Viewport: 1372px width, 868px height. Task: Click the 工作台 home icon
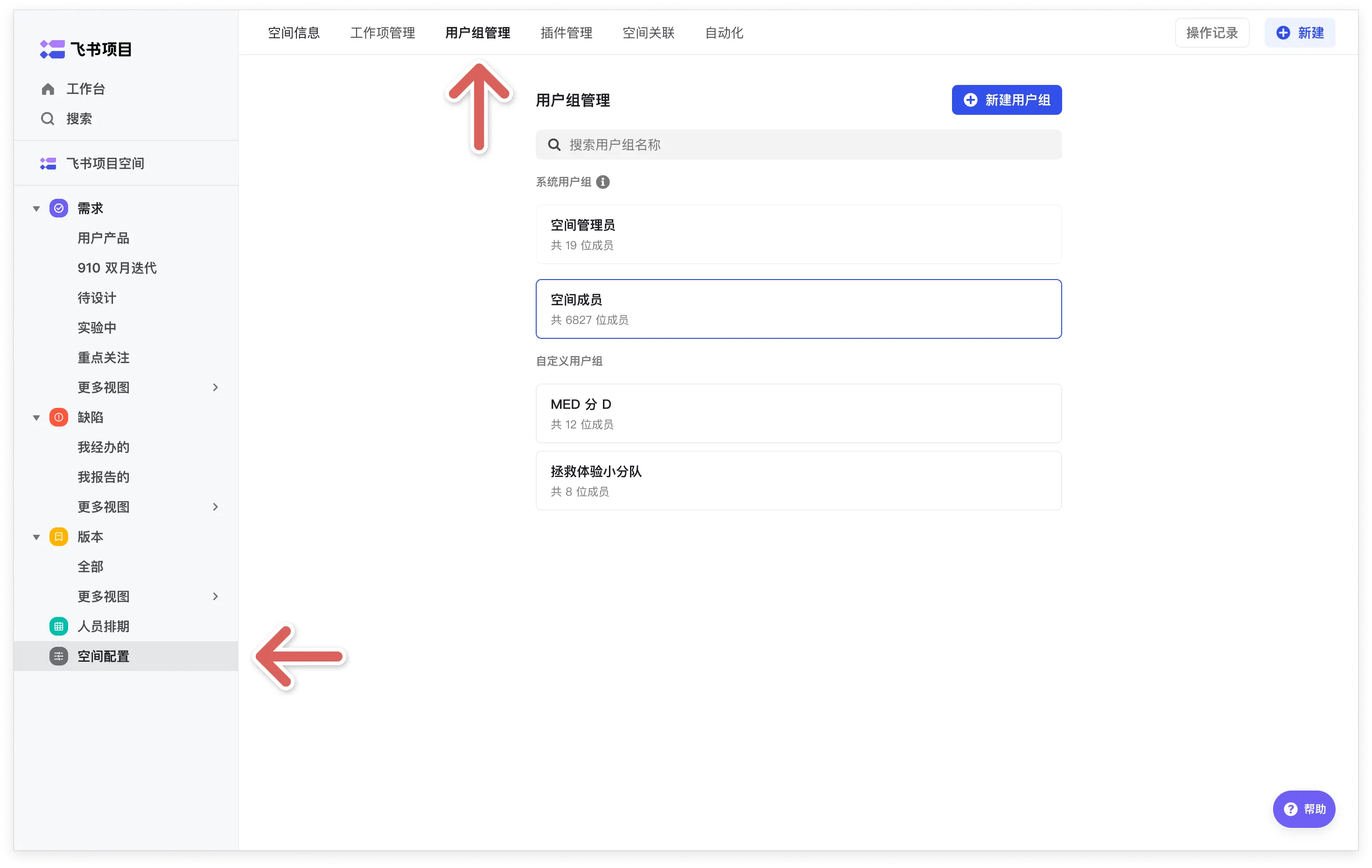[x=48, y=89]
